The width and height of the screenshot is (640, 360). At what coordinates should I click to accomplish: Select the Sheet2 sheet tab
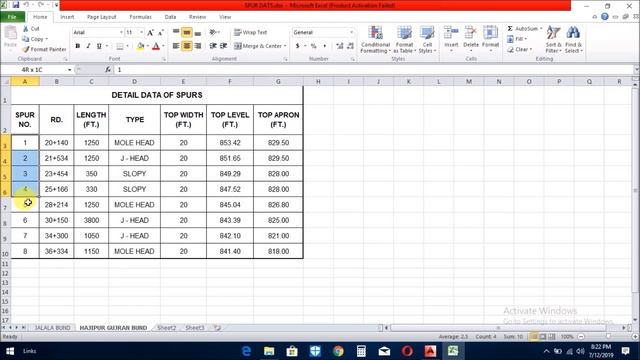click(167, 328)
